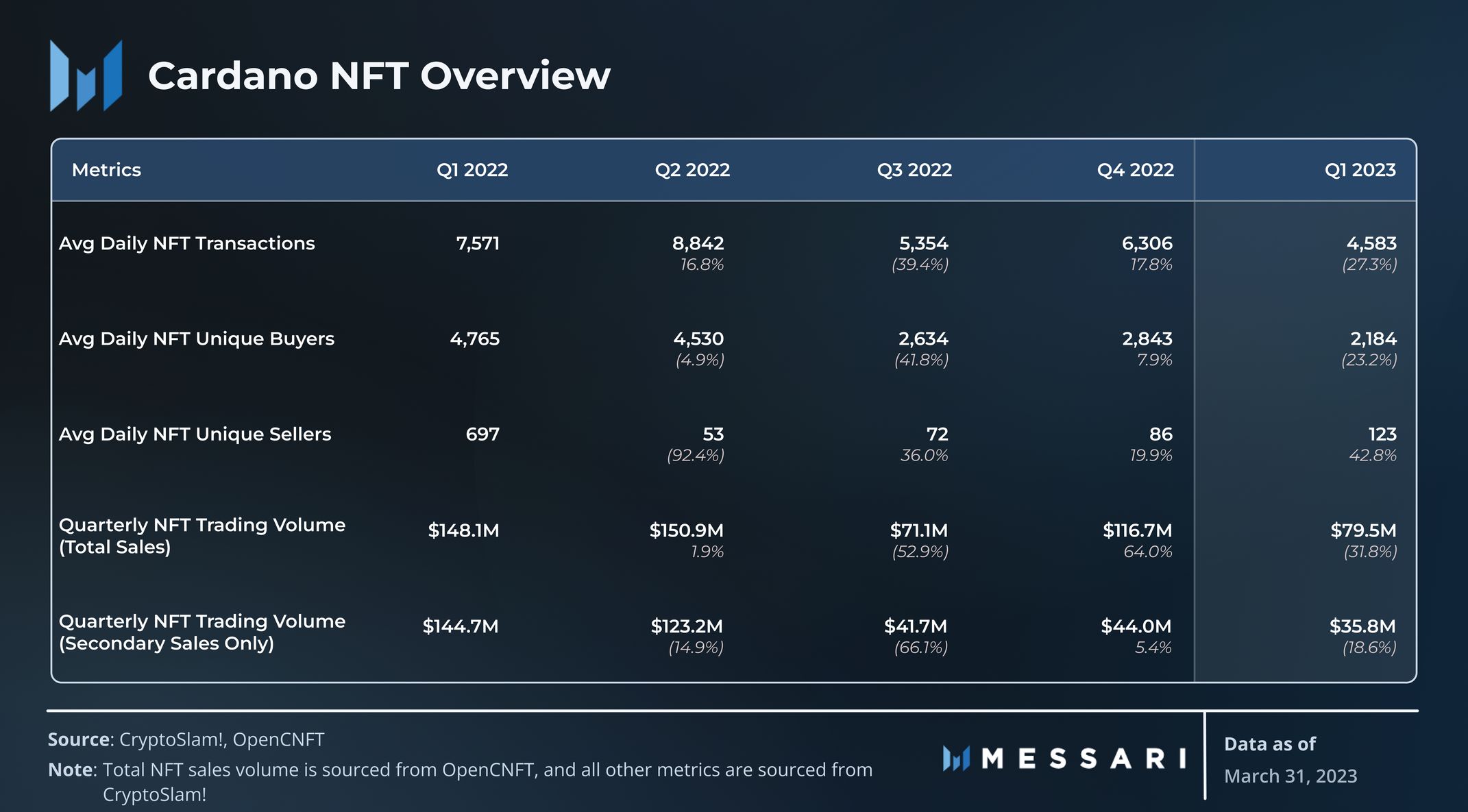Image resolution: width=1468 pixels, height=812 pixels.
Task: Select the Q2 2022 column header
Action: (692, 170)
